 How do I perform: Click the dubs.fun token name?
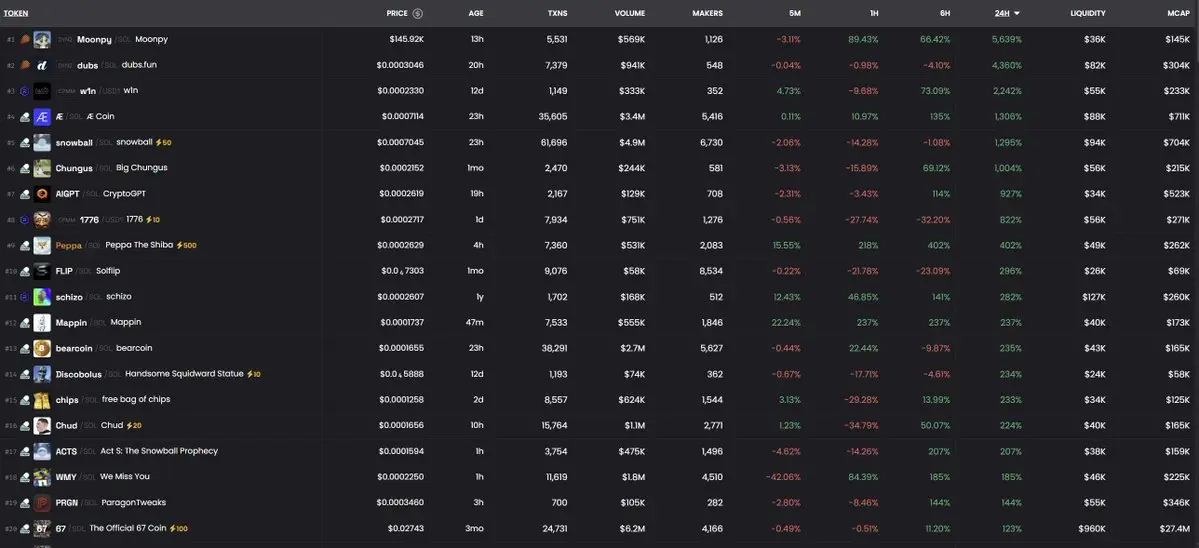(x=139, y=65)
